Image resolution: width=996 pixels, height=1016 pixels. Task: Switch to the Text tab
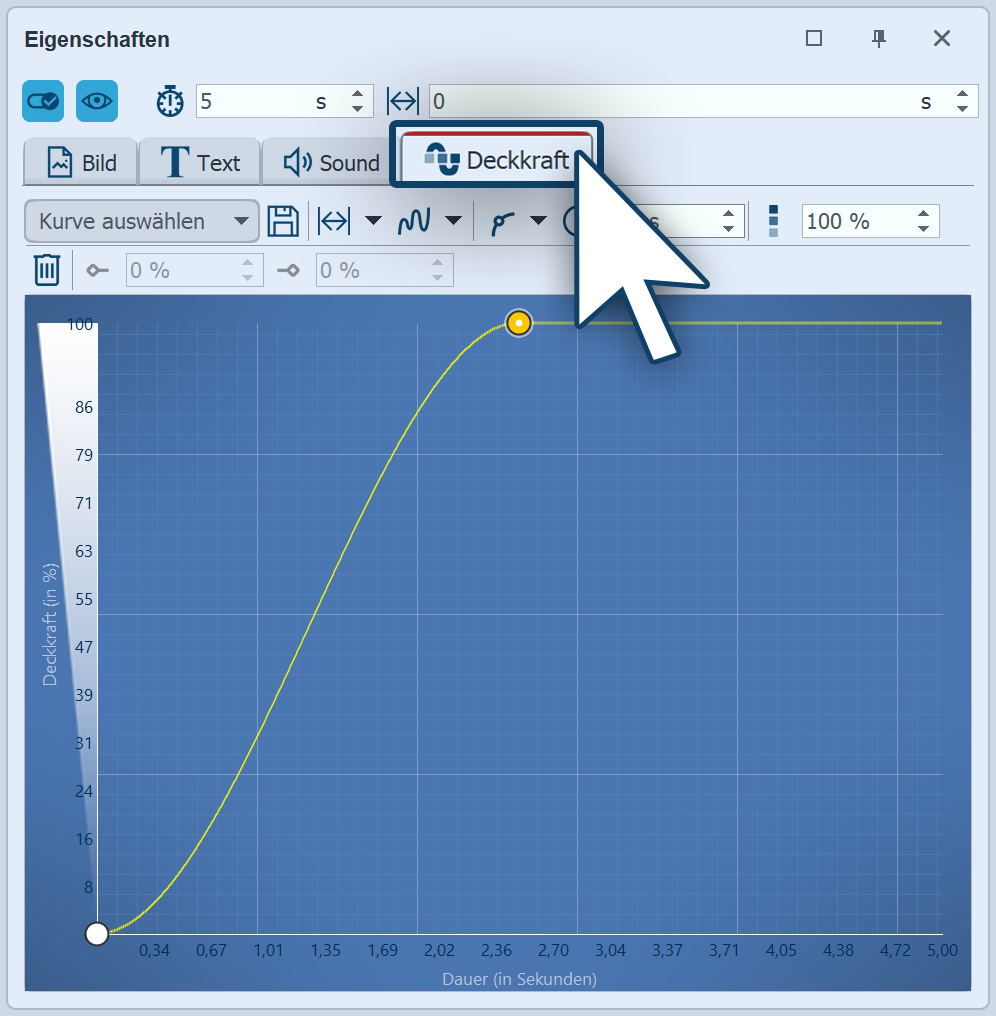(x=201, y=163)
